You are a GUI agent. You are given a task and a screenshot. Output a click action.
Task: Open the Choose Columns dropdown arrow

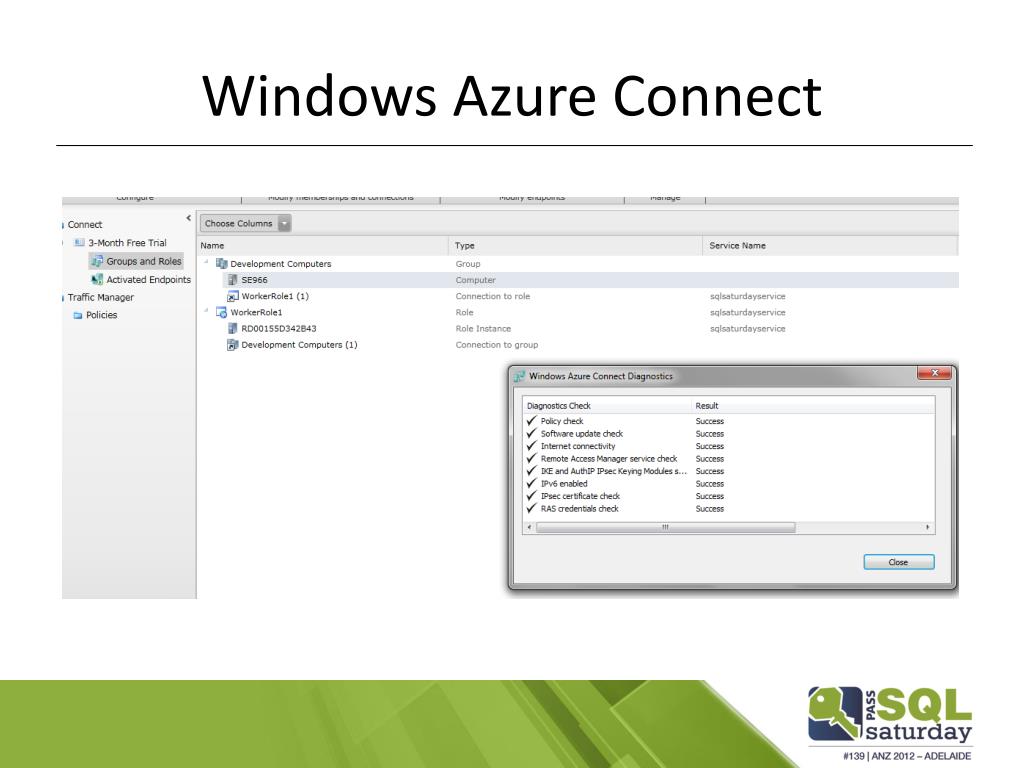pyautogui.click(x=284, y=223)
